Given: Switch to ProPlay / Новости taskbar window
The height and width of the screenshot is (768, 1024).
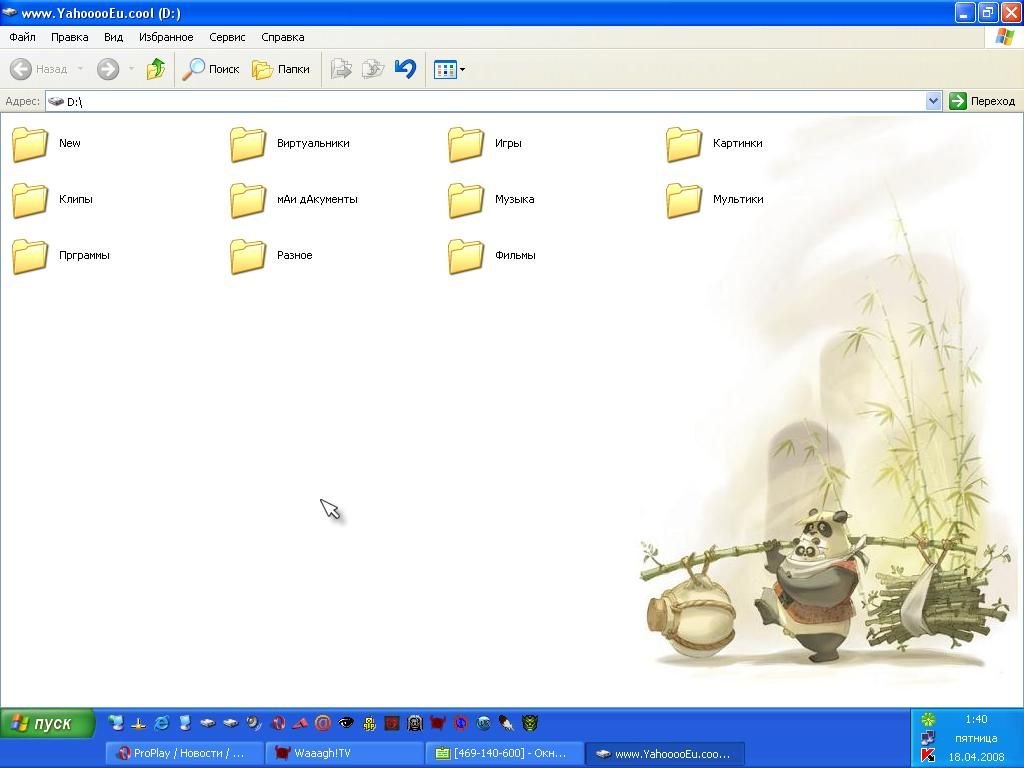Looking at the screenshot, I should pyautogui.click(x=185, y=753).
